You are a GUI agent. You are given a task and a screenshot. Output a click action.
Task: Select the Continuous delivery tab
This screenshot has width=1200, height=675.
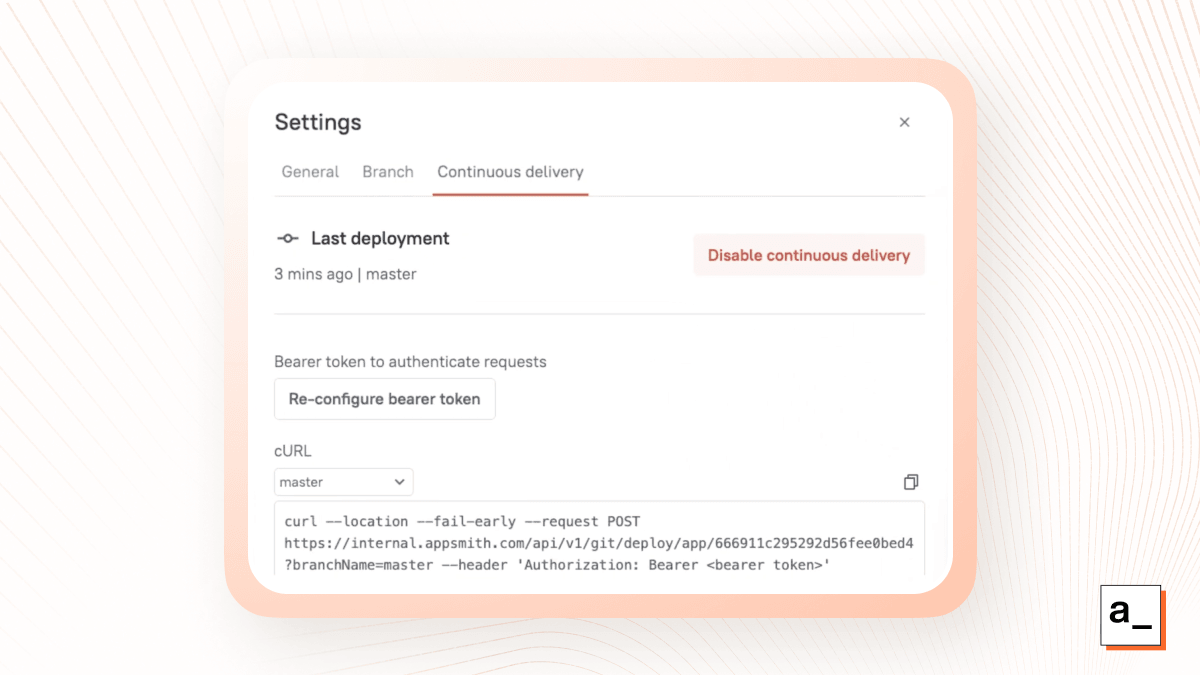pyautogui.click(x=510, y=171)
